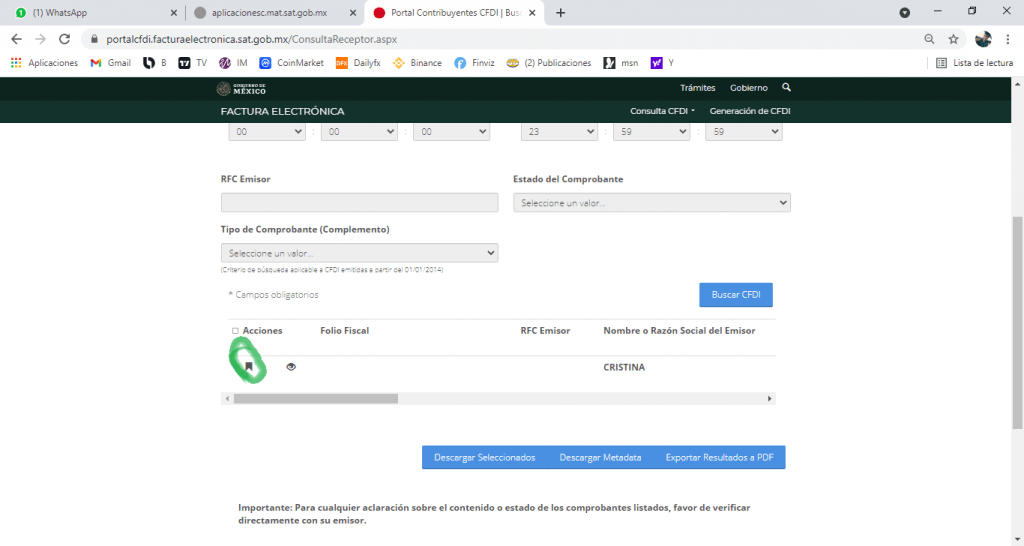Image resolution: width=1024 pixels, height=546 pixels.
Task: Click the RFC Emisor column header
Action: point(545,330)
